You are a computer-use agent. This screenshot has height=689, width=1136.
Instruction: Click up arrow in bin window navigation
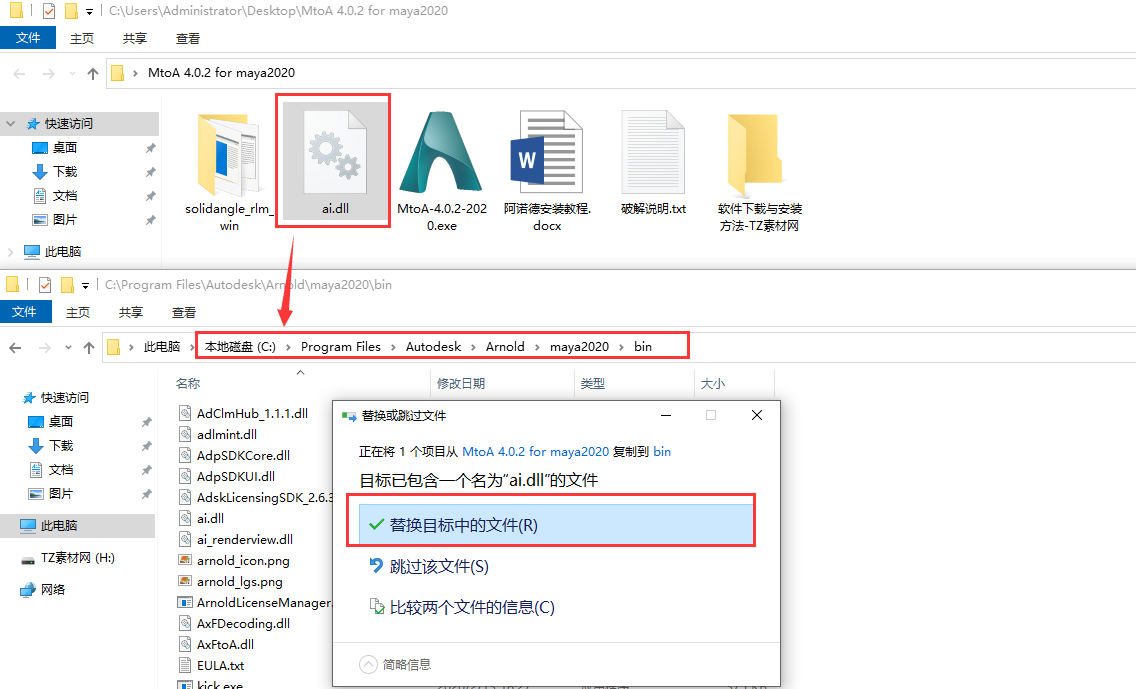point(89,348)
